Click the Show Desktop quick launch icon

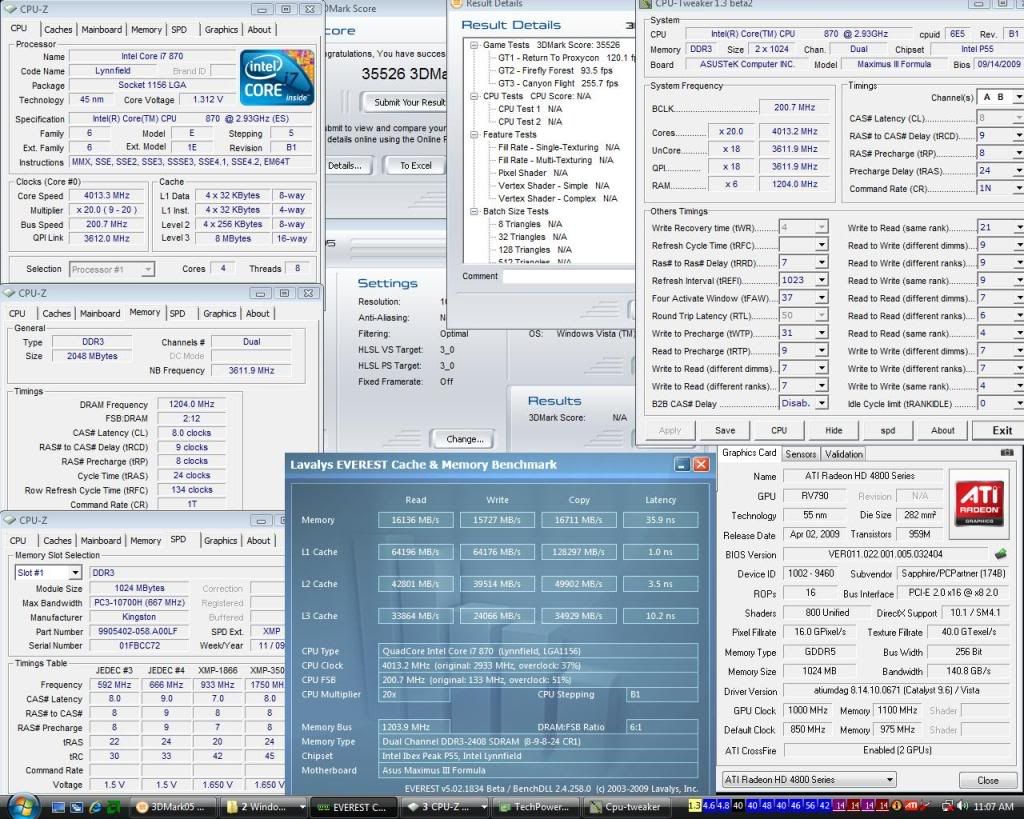59,807
